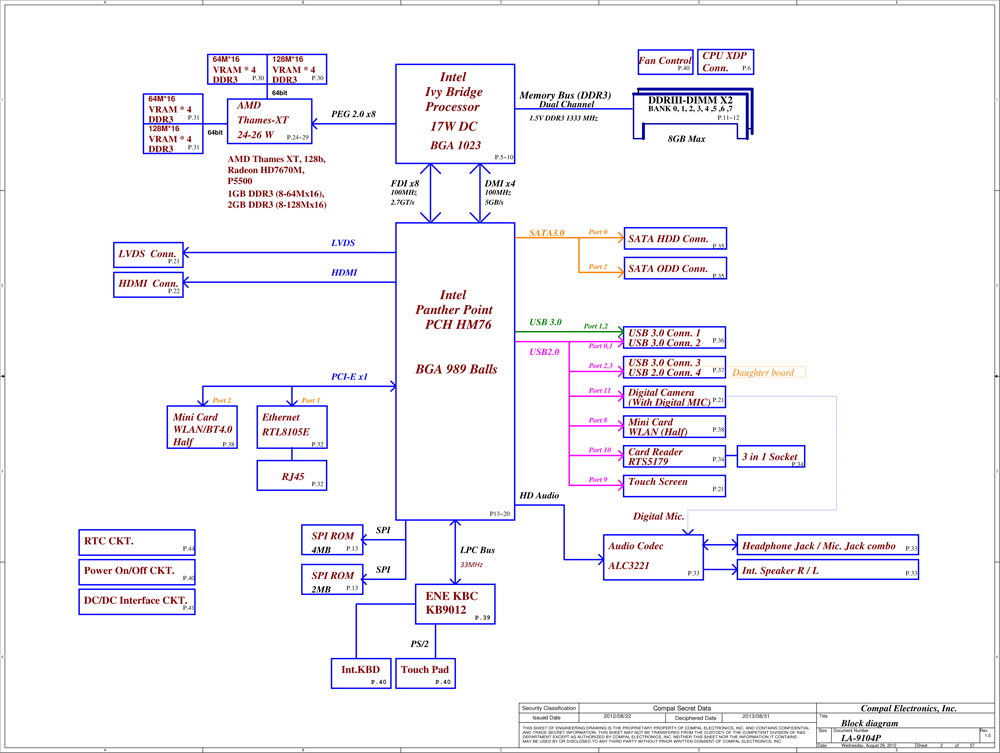Click the magenta "USB2.0" bus label
Image resolution: width=1000 pixels, height=753 pixels.
point(544,351)
